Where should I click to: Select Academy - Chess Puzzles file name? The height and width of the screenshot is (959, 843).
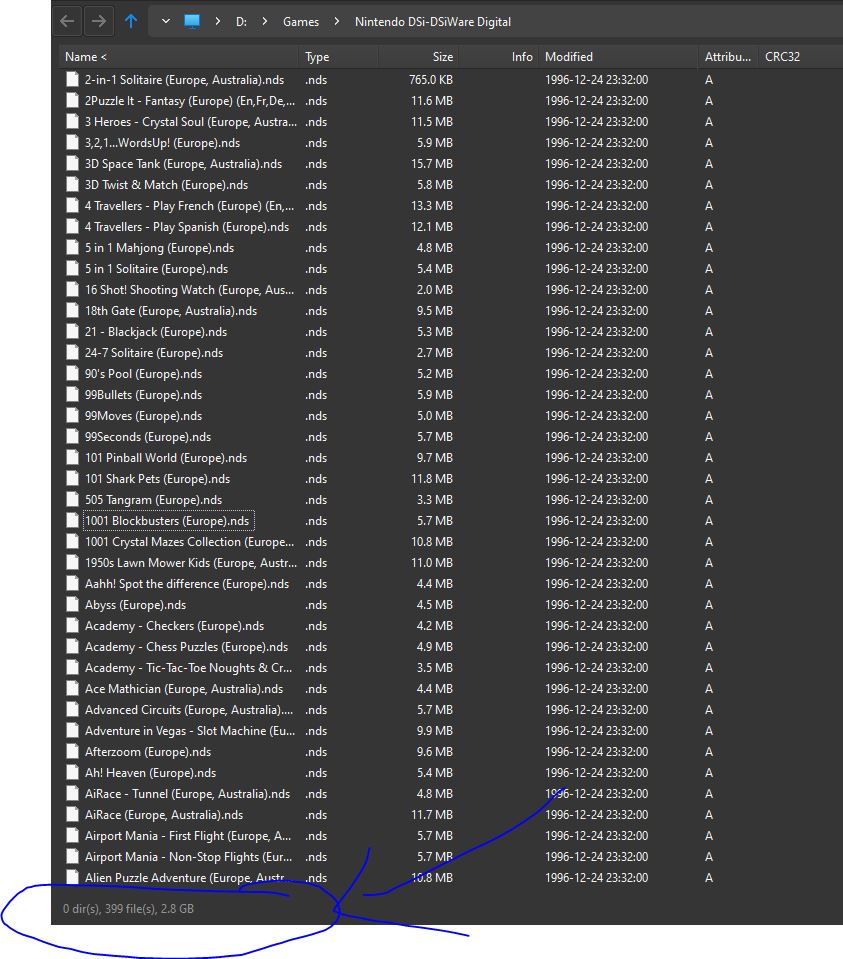pyautogui.click(x=186, y=647)
